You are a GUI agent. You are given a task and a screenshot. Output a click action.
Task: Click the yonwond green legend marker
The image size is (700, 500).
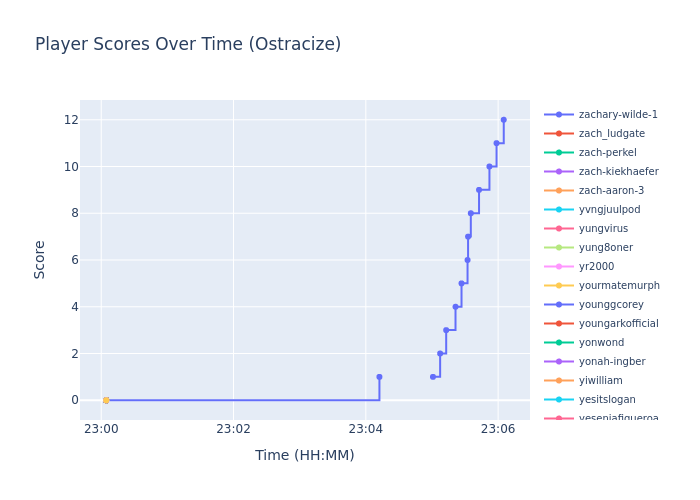(559, 343)
